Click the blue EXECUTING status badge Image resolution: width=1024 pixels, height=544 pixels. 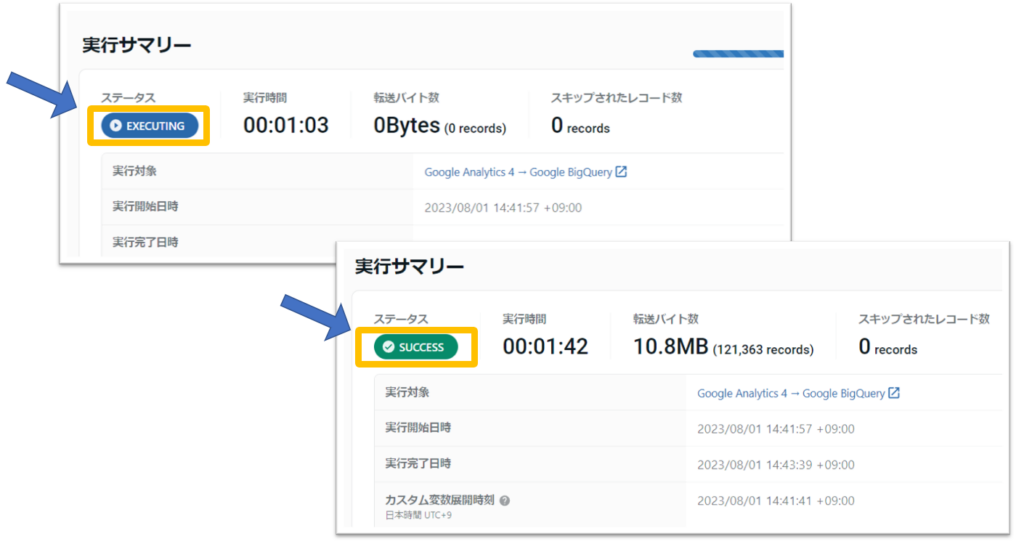coord(149,126)
